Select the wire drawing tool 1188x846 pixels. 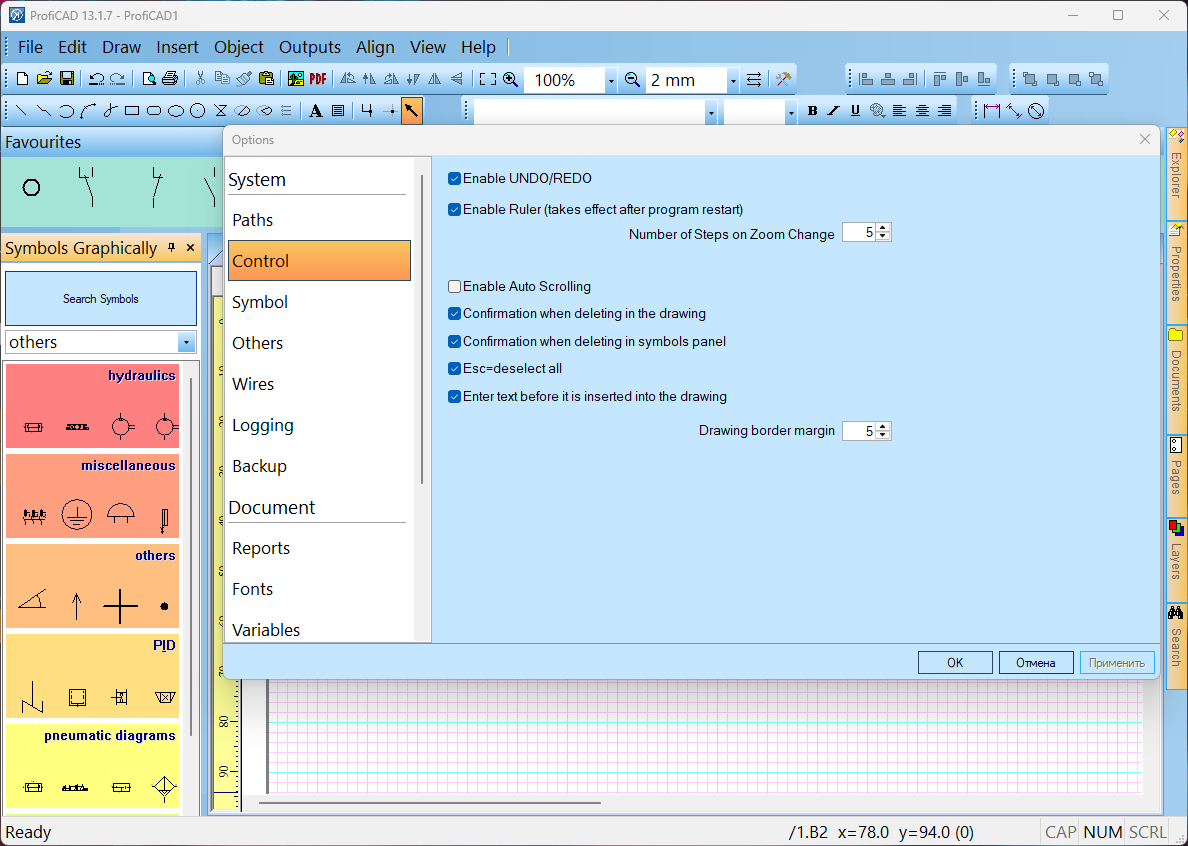pyautogui.click(x=367, y=111)
